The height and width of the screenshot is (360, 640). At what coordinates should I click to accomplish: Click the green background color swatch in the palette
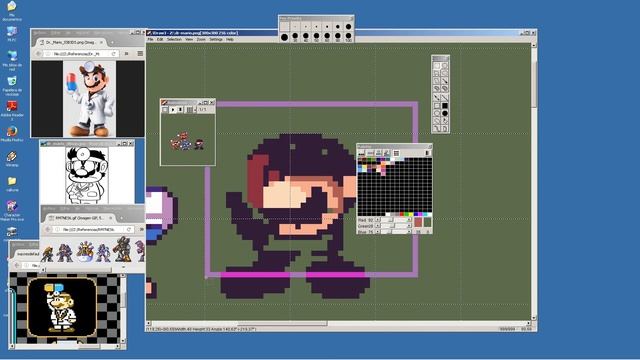pos(427,222)
